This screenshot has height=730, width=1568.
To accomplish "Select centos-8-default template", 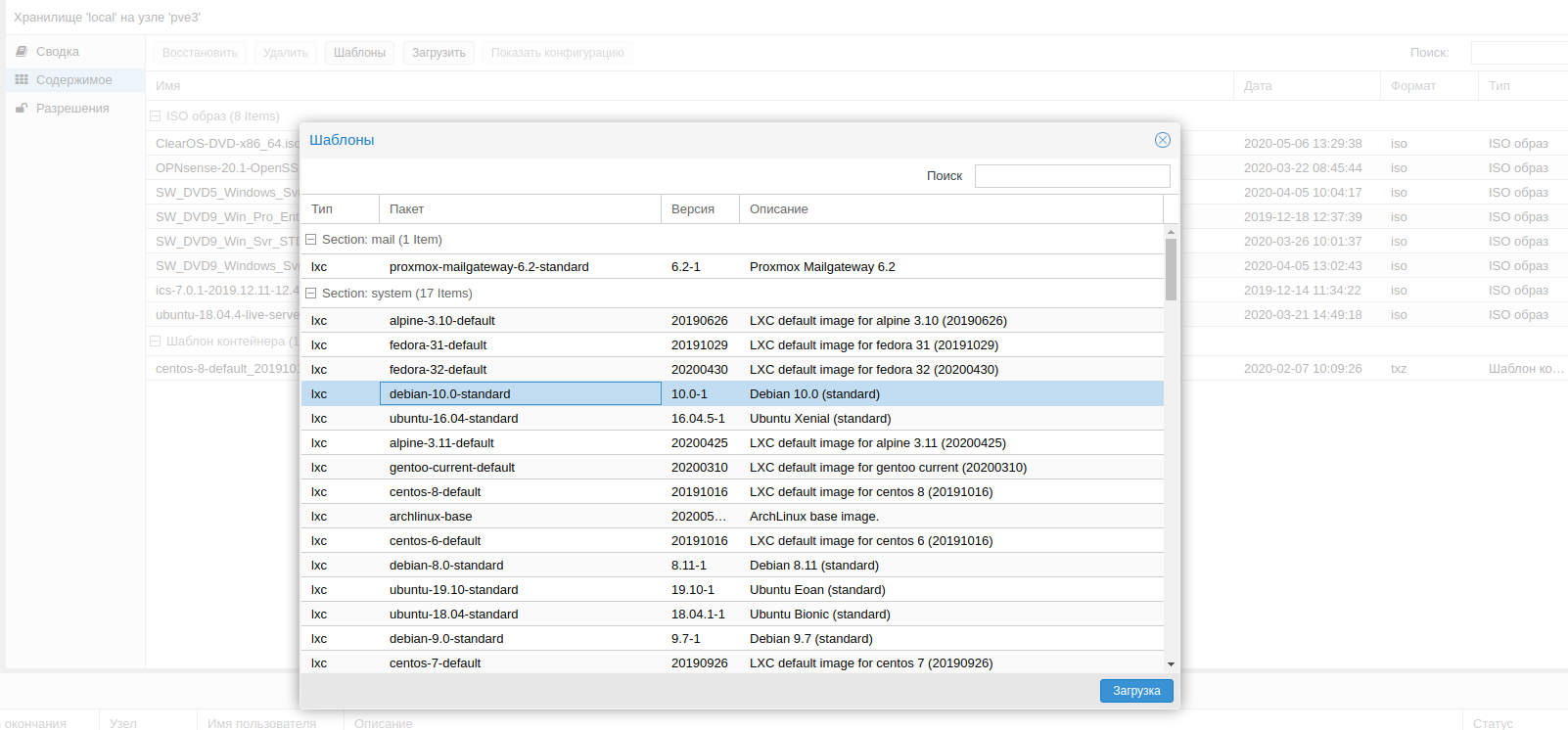I will 732,492.
